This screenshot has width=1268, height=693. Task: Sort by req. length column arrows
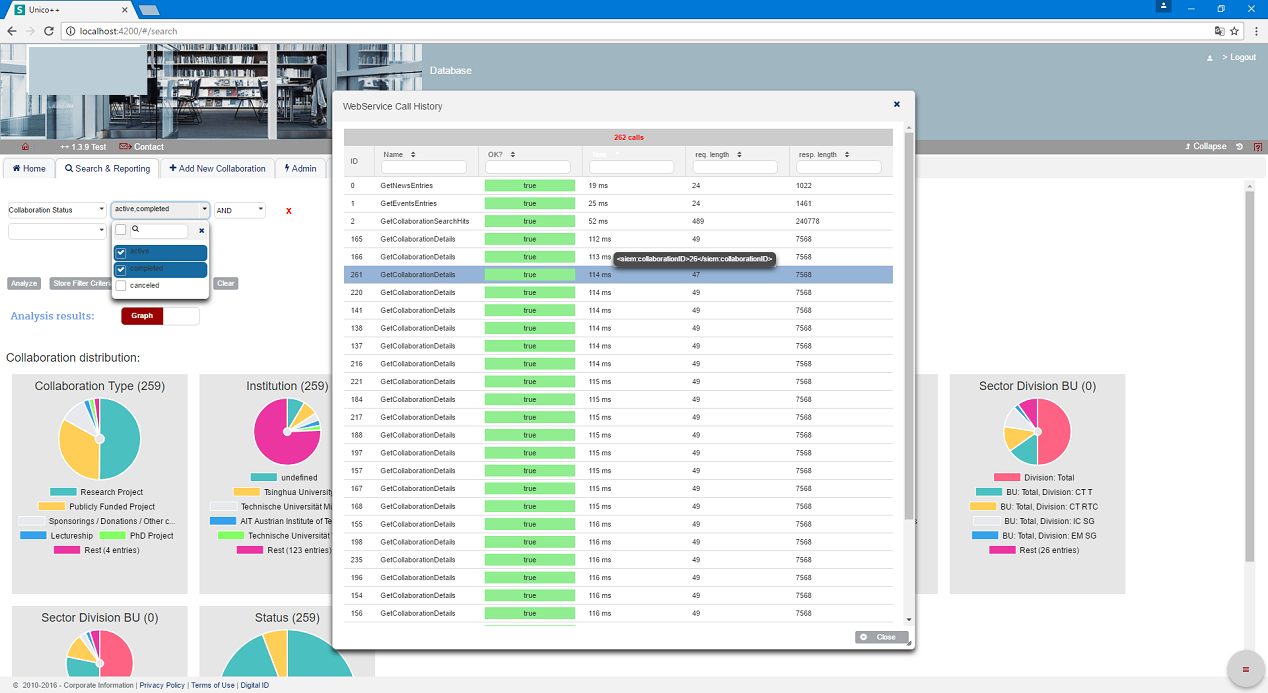click(739, 154)
